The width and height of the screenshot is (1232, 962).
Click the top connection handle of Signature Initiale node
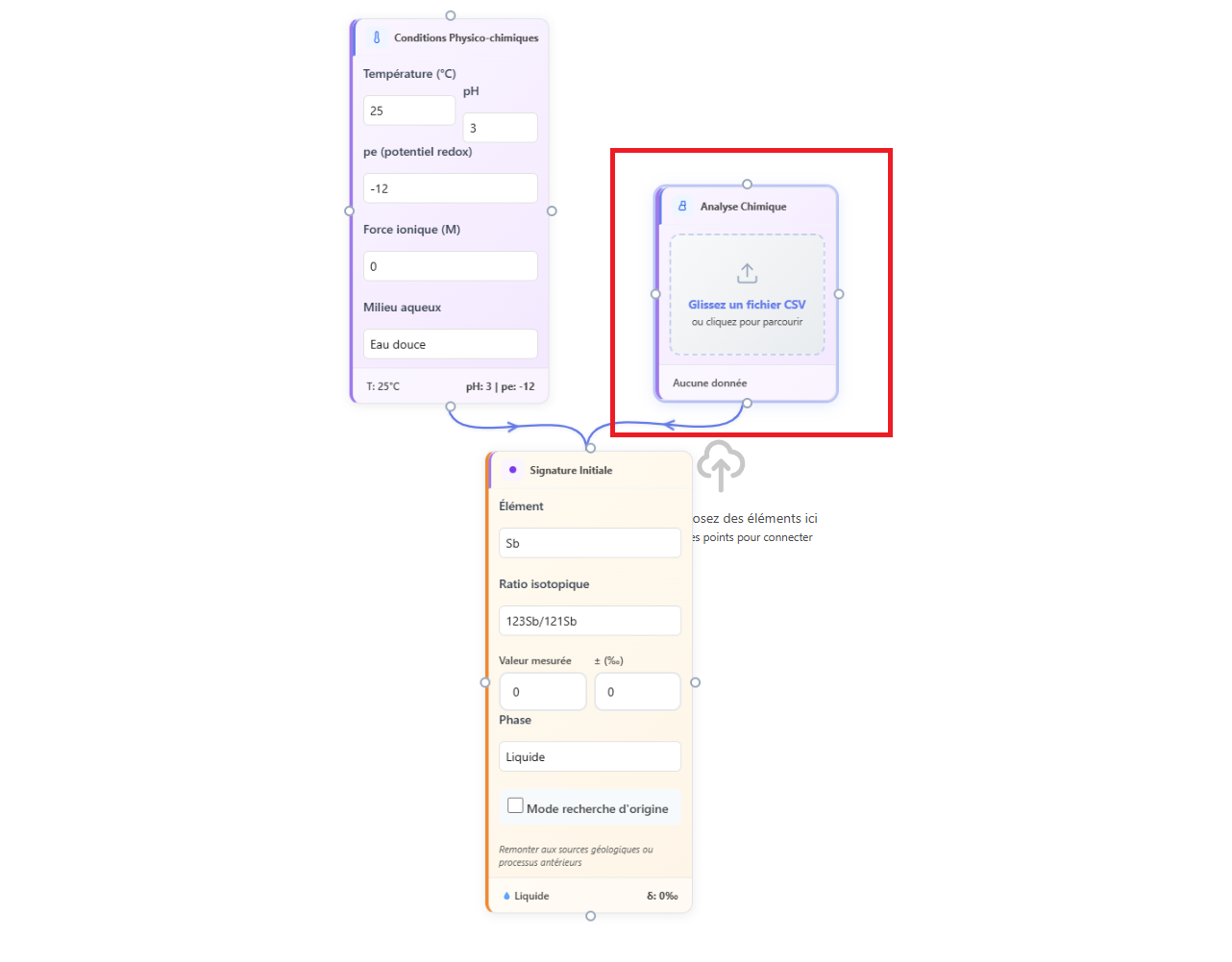tap(590, 446)
